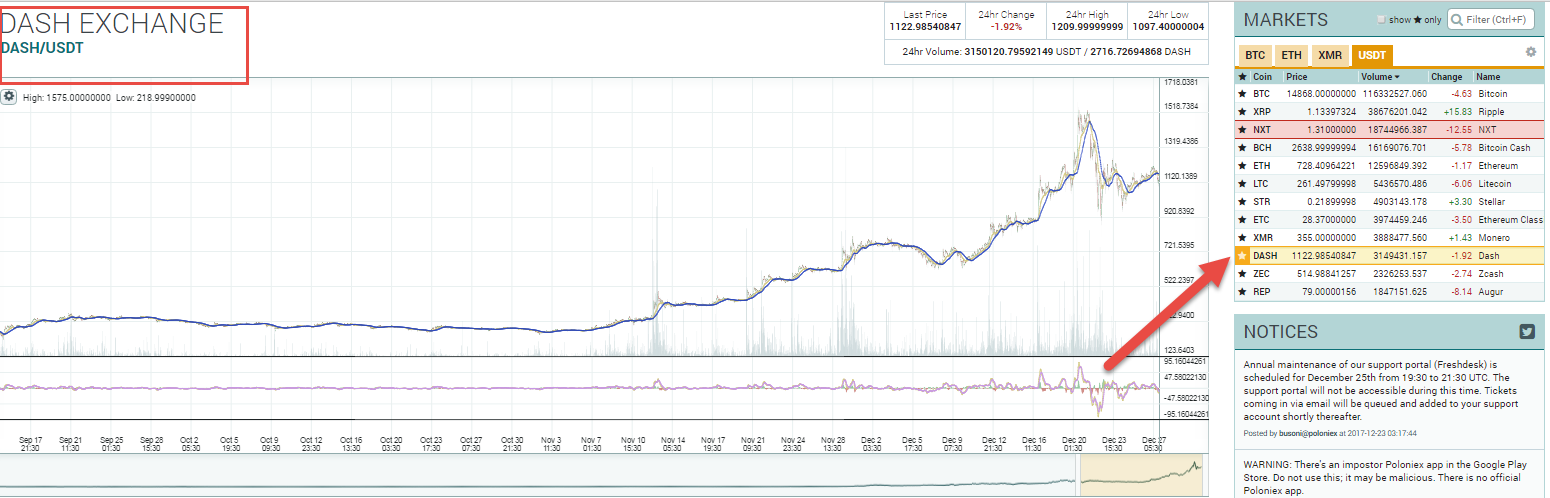Click the star next to REP
The image size is (1550, 498).
coord(1242,292)
